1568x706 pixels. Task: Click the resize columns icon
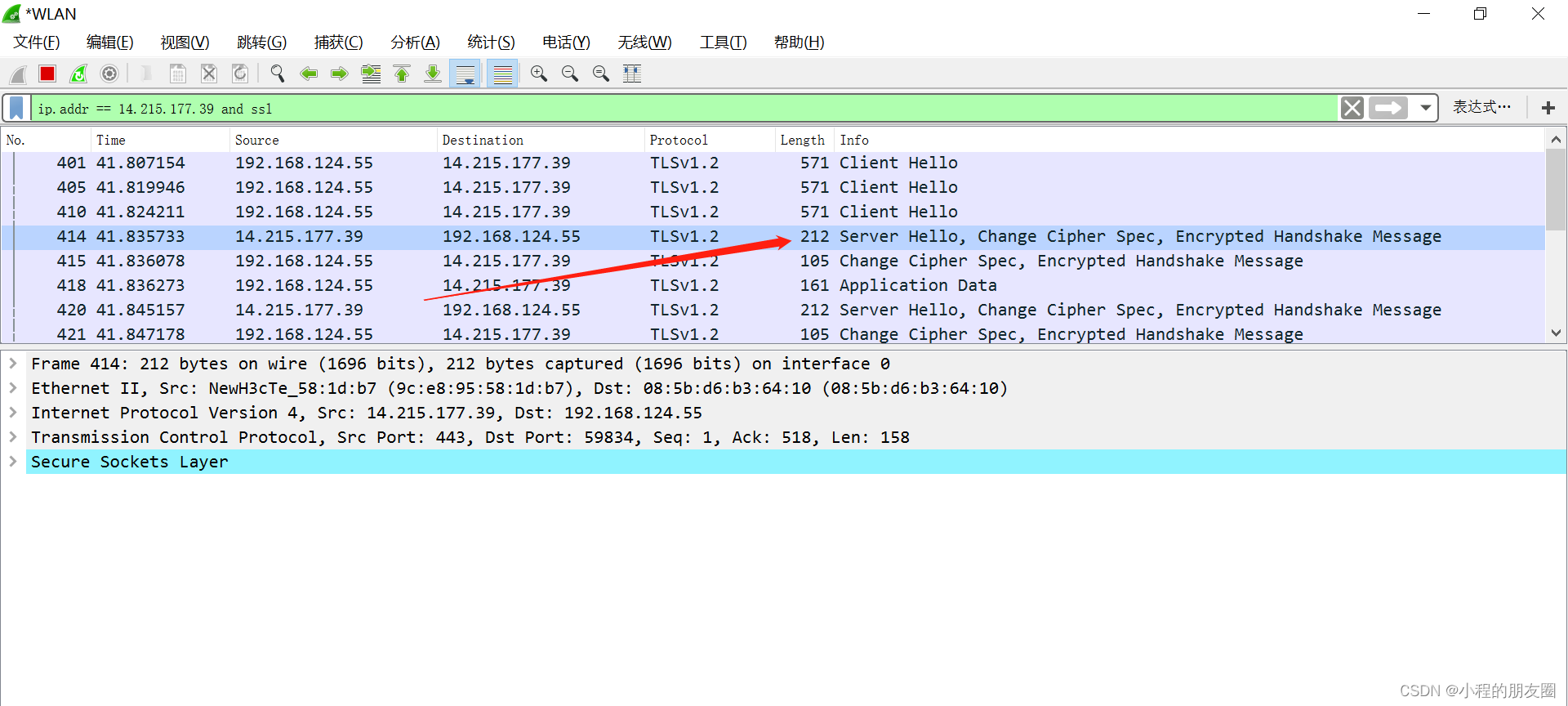(x=632, y=74)
